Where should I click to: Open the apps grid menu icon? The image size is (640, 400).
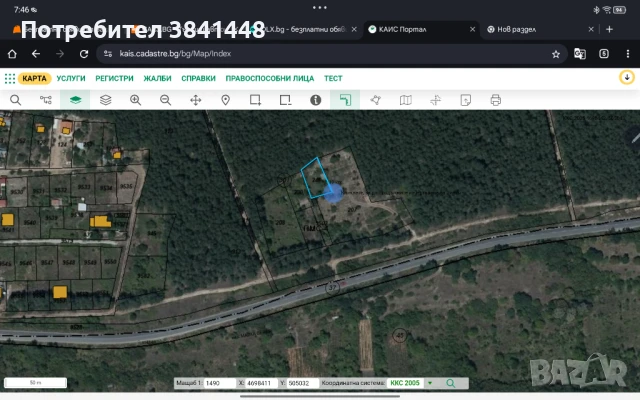[10, 78]
